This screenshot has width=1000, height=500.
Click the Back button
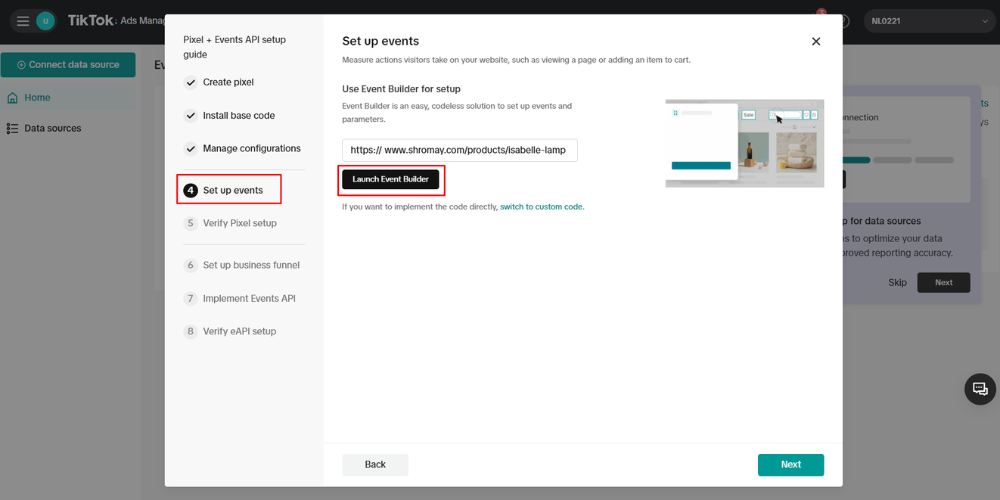(375, 464)
